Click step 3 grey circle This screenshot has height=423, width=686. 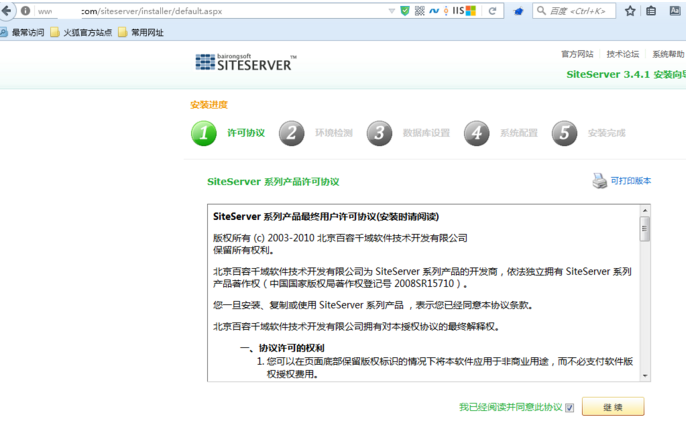[379, 133]
